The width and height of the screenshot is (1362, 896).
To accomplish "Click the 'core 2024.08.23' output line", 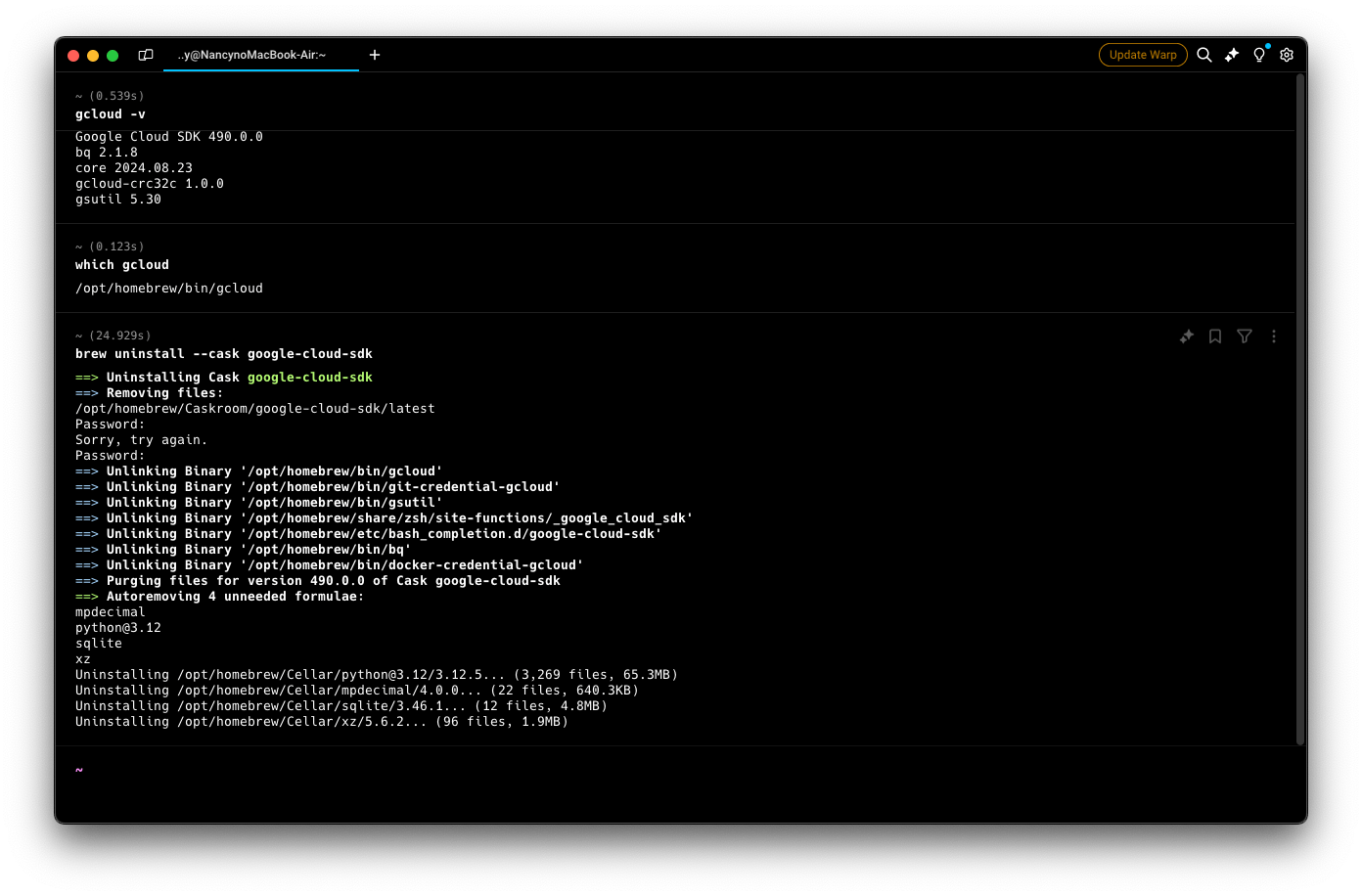I will pyautogui.click(x=134, y=168).
